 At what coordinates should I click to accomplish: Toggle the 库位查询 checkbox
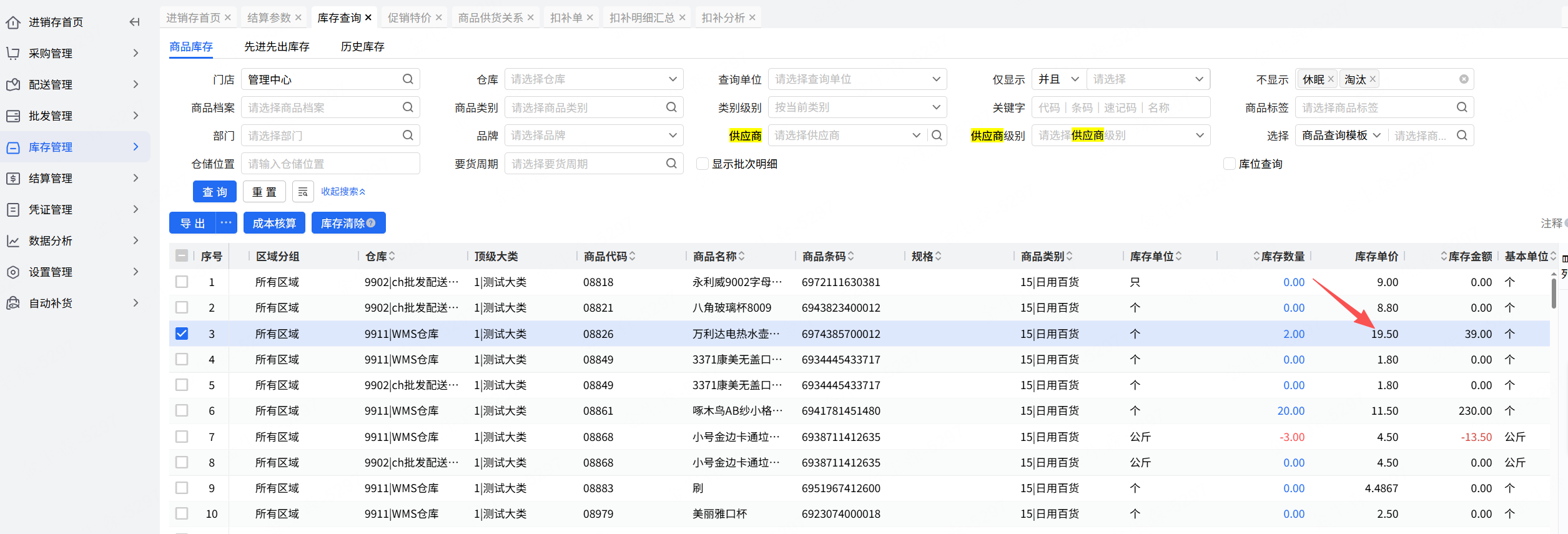pos(1230,164)
